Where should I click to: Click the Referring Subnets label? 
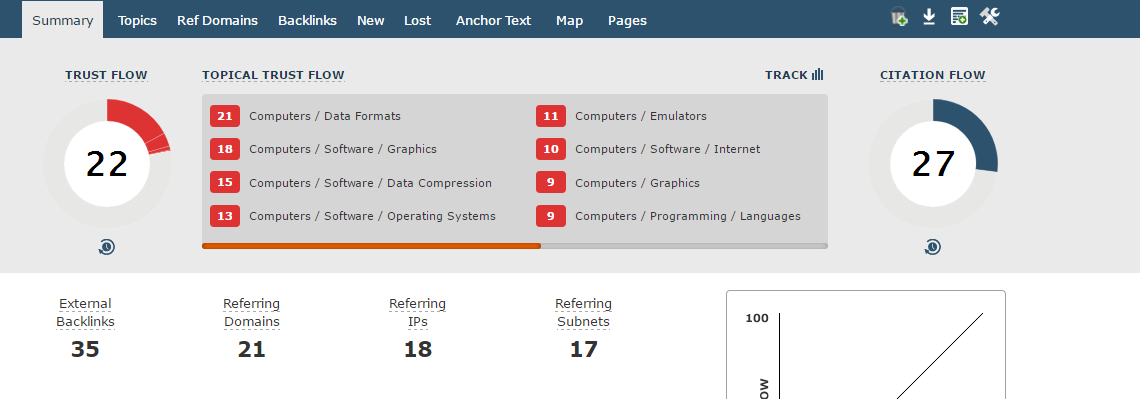tap(583, 313)
